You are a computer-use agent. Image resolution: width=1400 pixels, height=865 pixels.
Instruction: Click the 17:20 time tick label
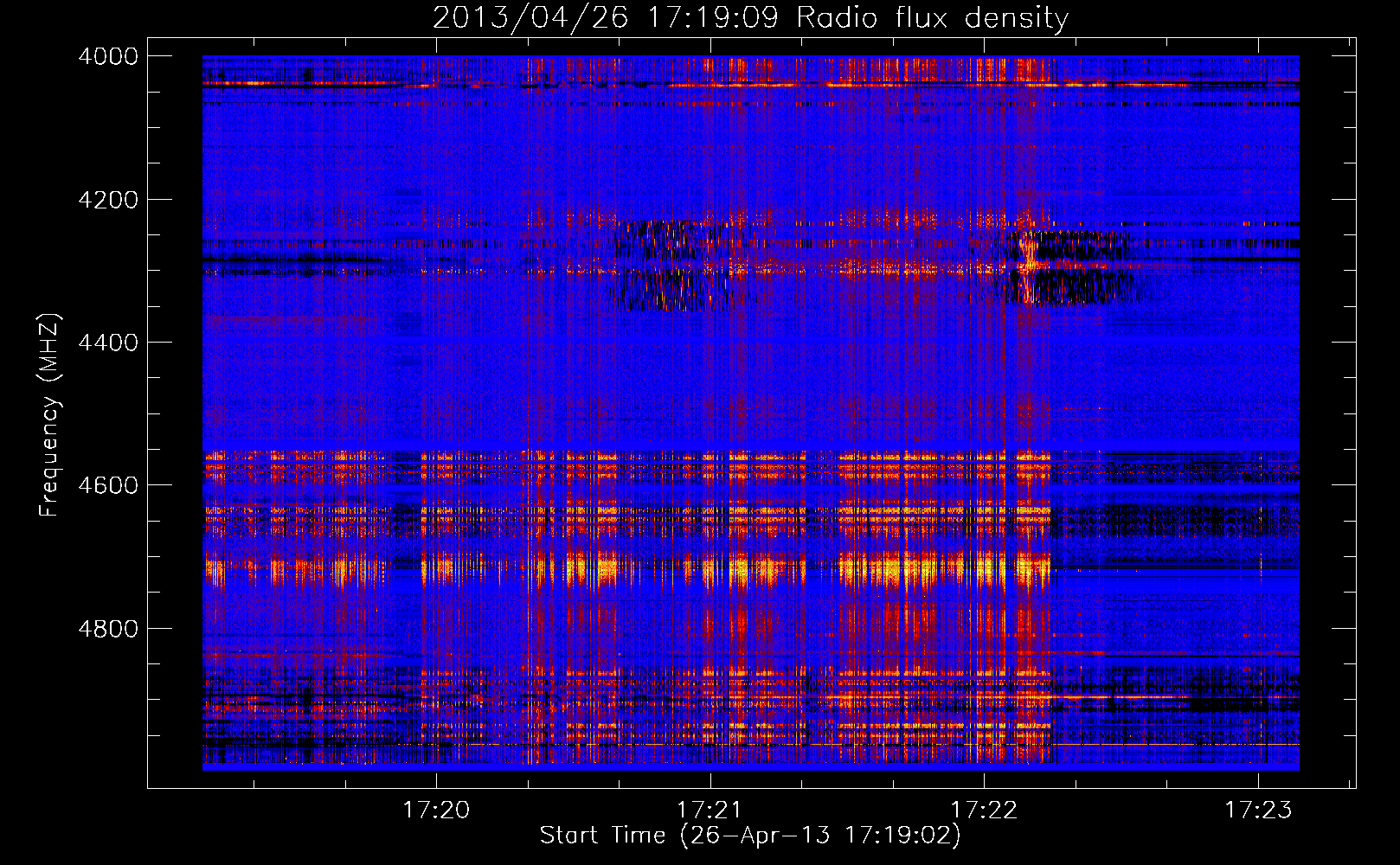pos(436,810)
